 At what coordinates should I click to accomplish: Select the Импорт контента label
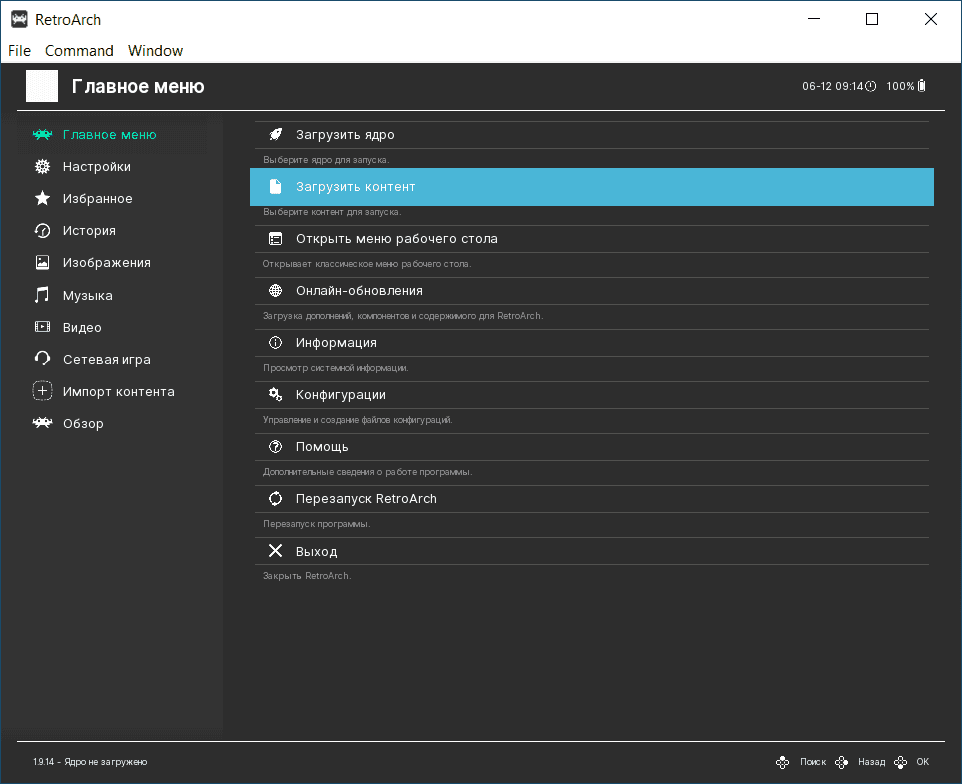click(118, 391)
